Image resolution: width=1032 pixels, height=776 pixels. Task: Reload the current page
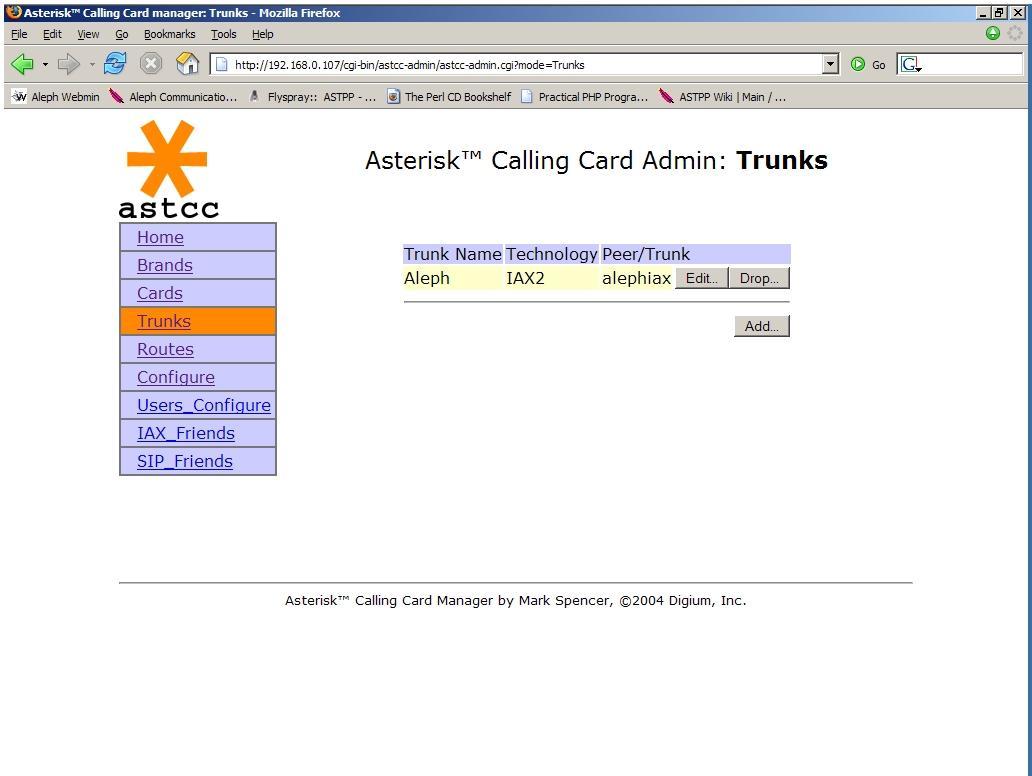pyautogui.click(x=115, y=64)
